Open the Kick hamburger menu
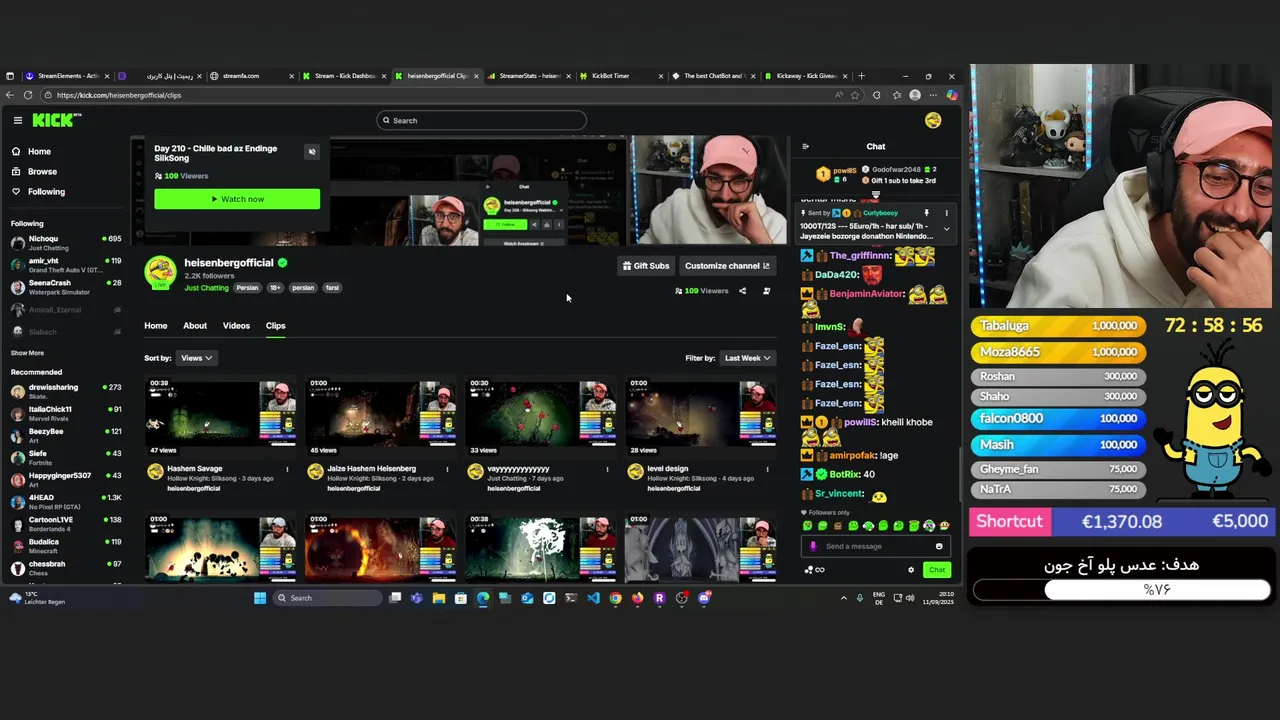This screenshot has height=720, width=1280. click(18, 120)
